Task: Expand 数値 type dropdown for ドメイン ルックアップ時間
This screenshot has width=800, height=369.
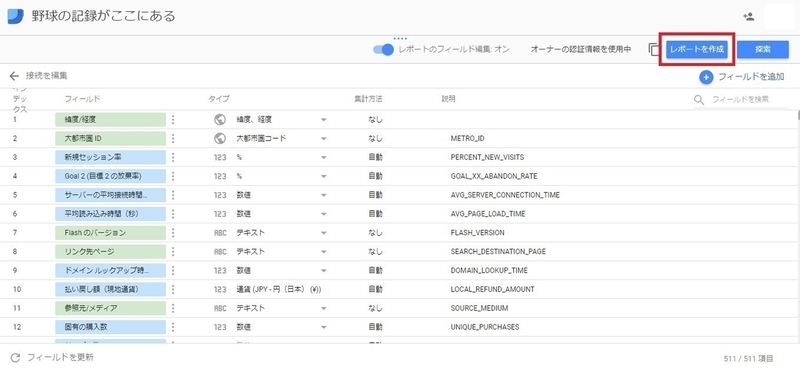Action: 323,271
